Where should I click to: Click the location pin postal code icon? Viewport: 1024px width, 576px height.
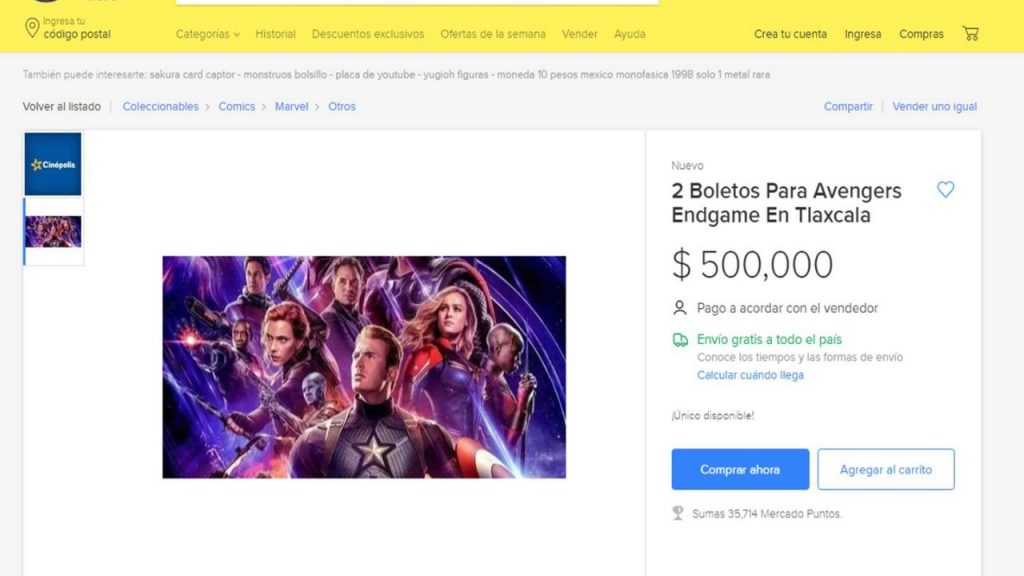(31, 28)
